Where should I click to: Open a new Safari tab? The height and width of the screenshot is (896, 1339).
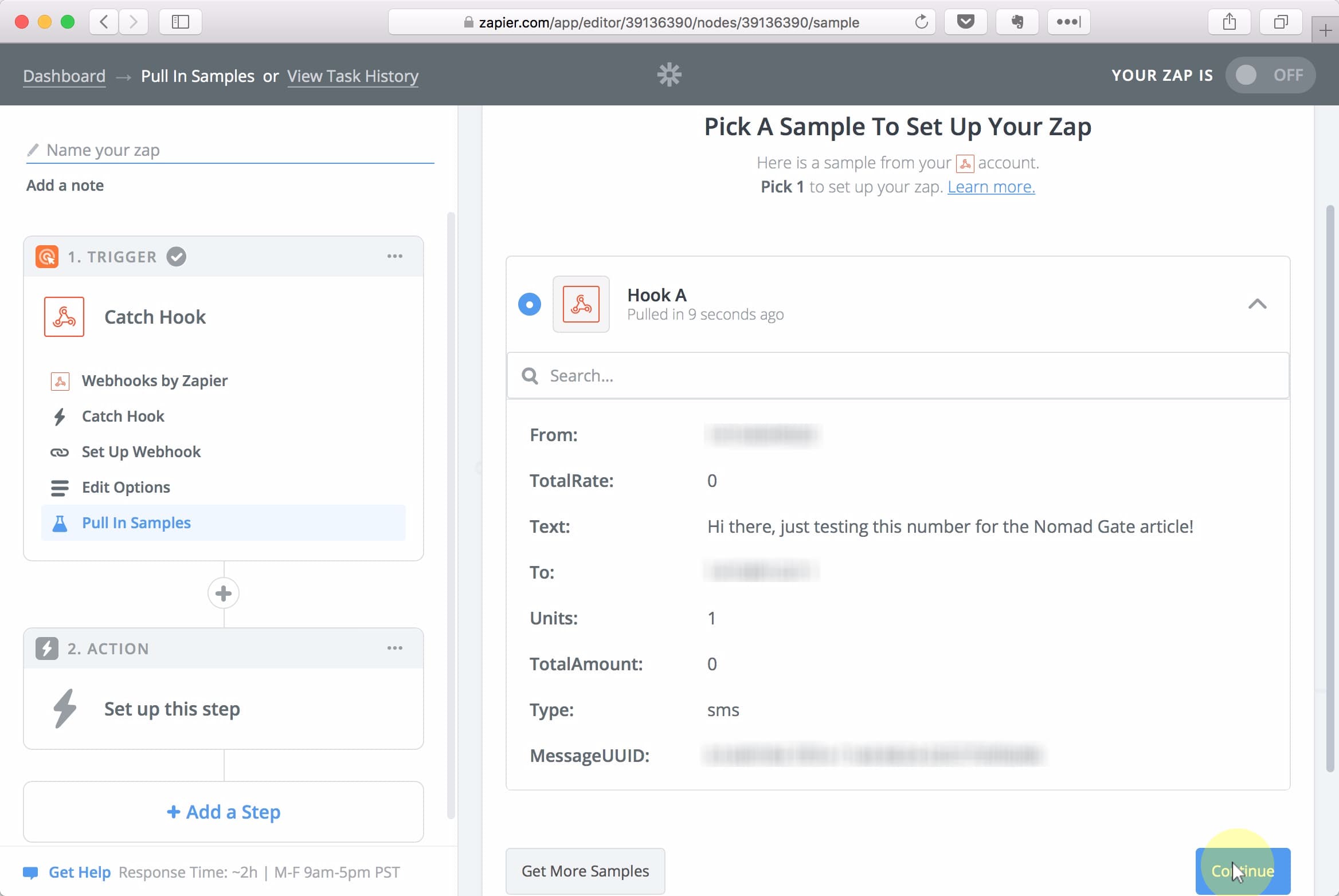coord(1325,30)
